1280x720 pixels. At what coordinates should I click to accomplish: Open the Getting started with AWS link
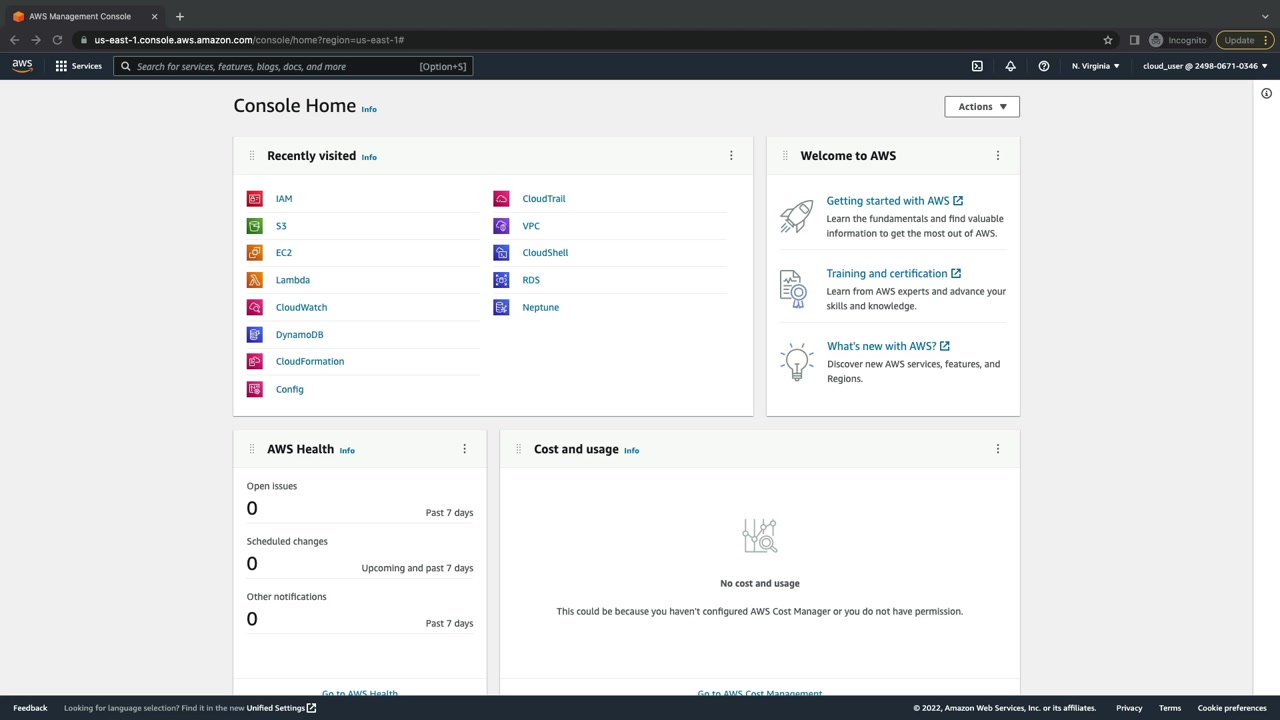(x=887, y=201)
